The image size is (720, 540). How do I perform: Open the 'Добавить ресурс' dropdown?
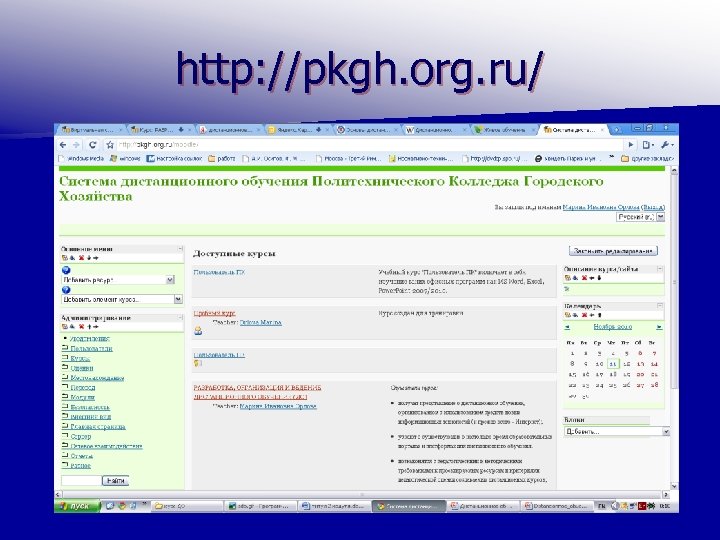pyautogui.click(x=118, y=280)
